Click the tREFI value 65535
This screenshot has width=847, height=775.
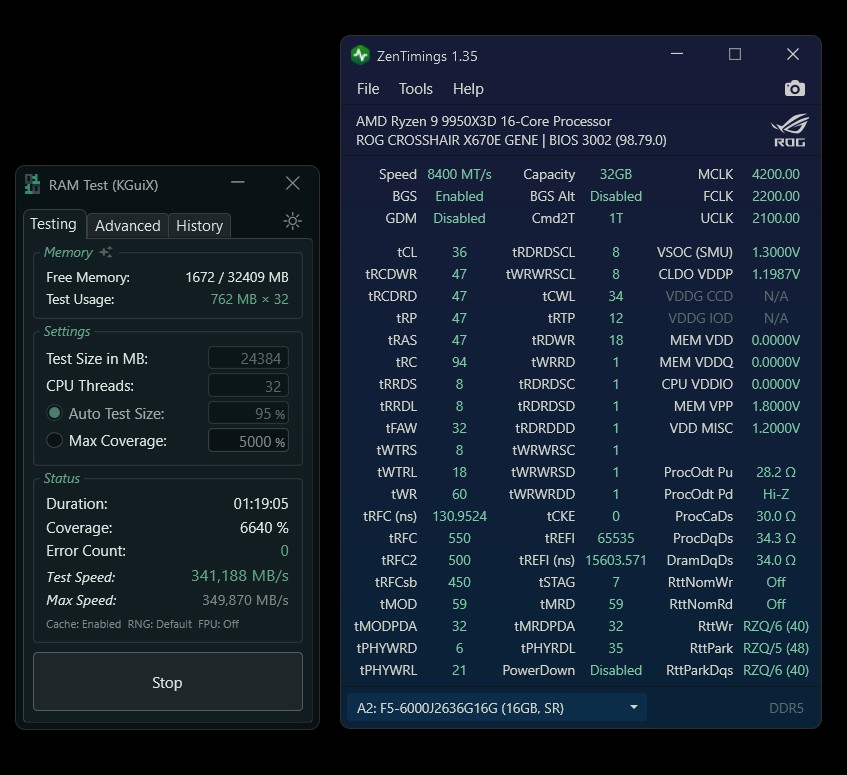615,538
